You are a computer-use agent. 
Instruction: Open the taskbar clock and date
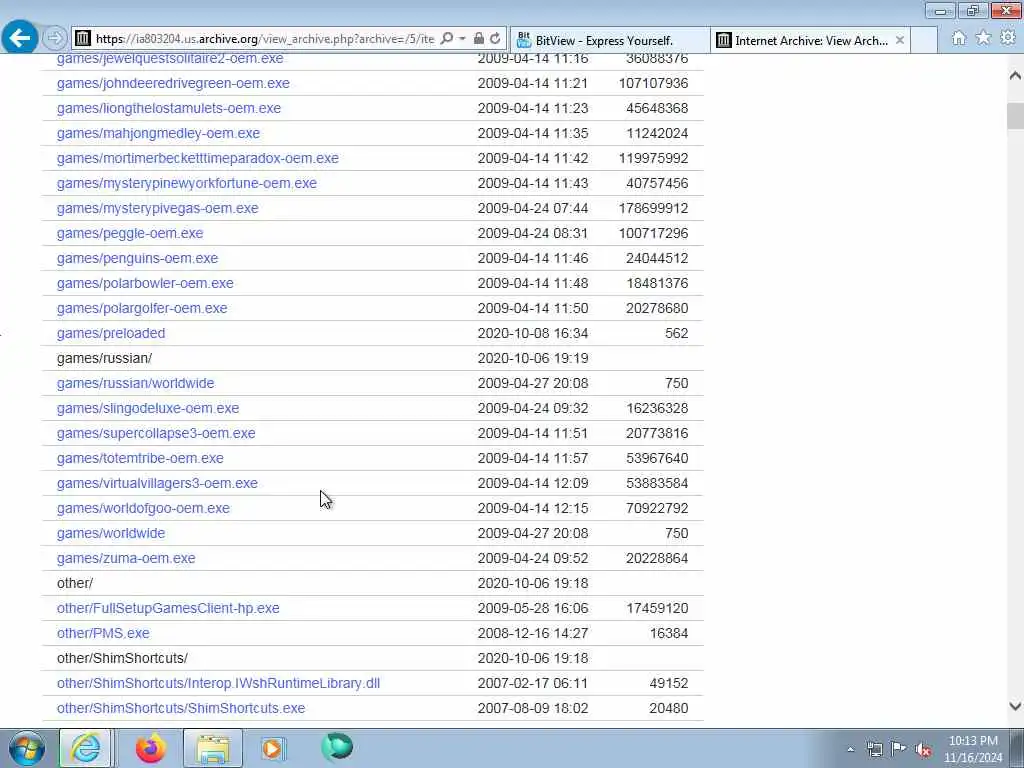[x=973, y=749]
